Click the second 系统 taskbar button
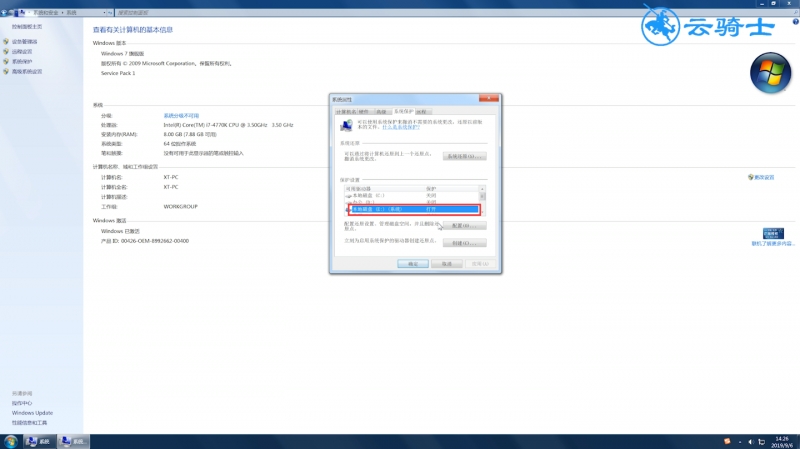 [72, 441]
